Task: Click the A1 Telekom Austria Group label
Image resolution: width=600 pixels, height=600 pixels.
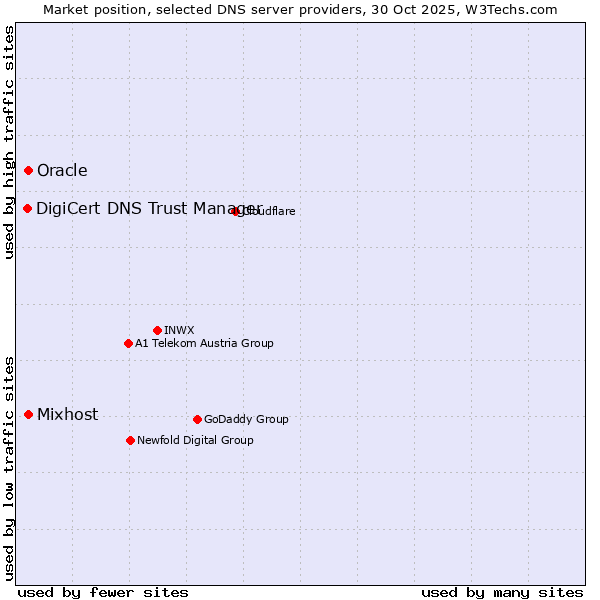Action: tap(204, 344)
